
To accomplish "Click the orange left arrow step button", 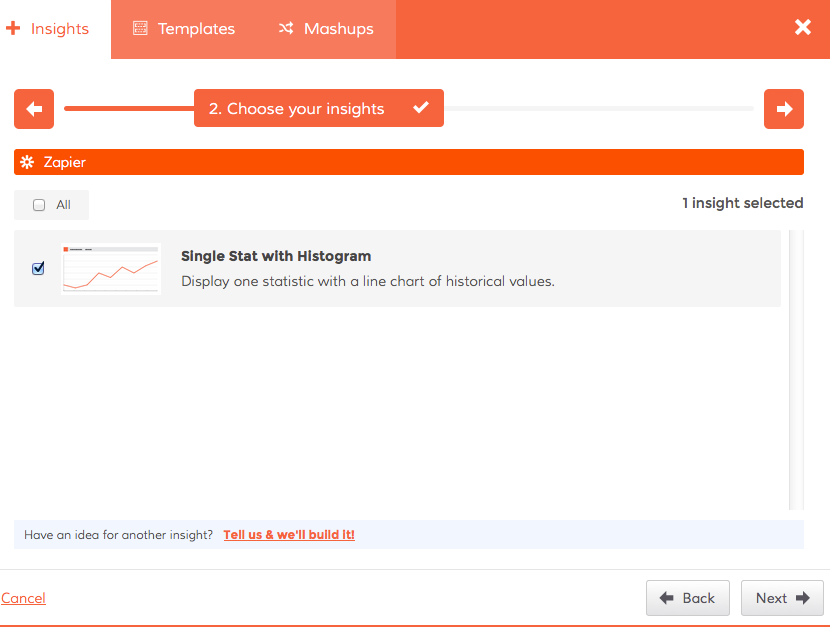I will click(x=34, y=109).
